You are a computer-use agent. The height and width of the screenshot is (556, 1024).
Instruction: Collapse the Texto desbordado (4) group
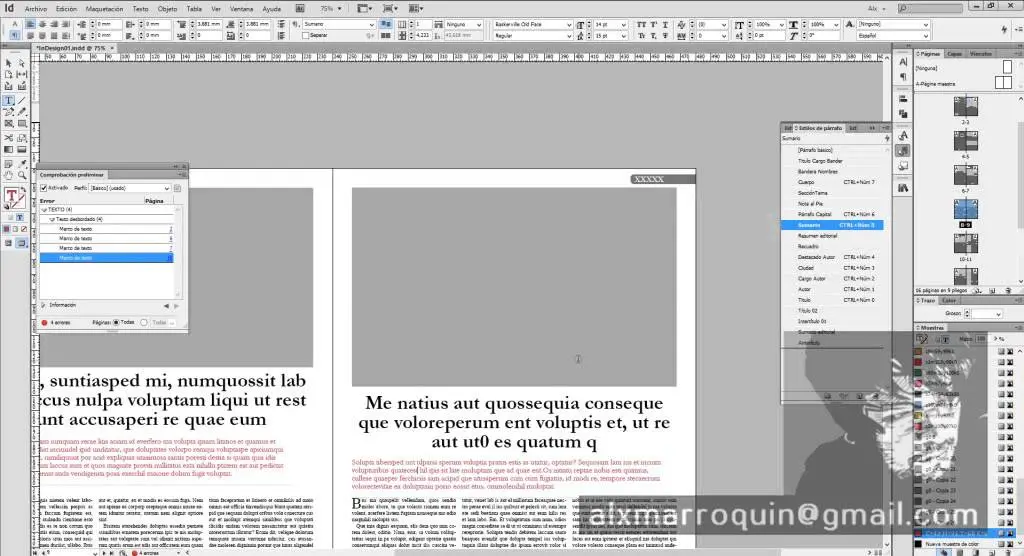coord(52,220)
